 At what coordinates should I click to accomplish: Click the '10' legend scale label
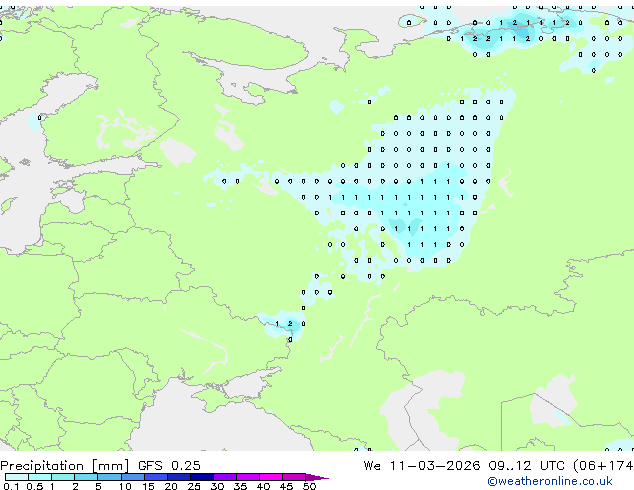point(125,486)
